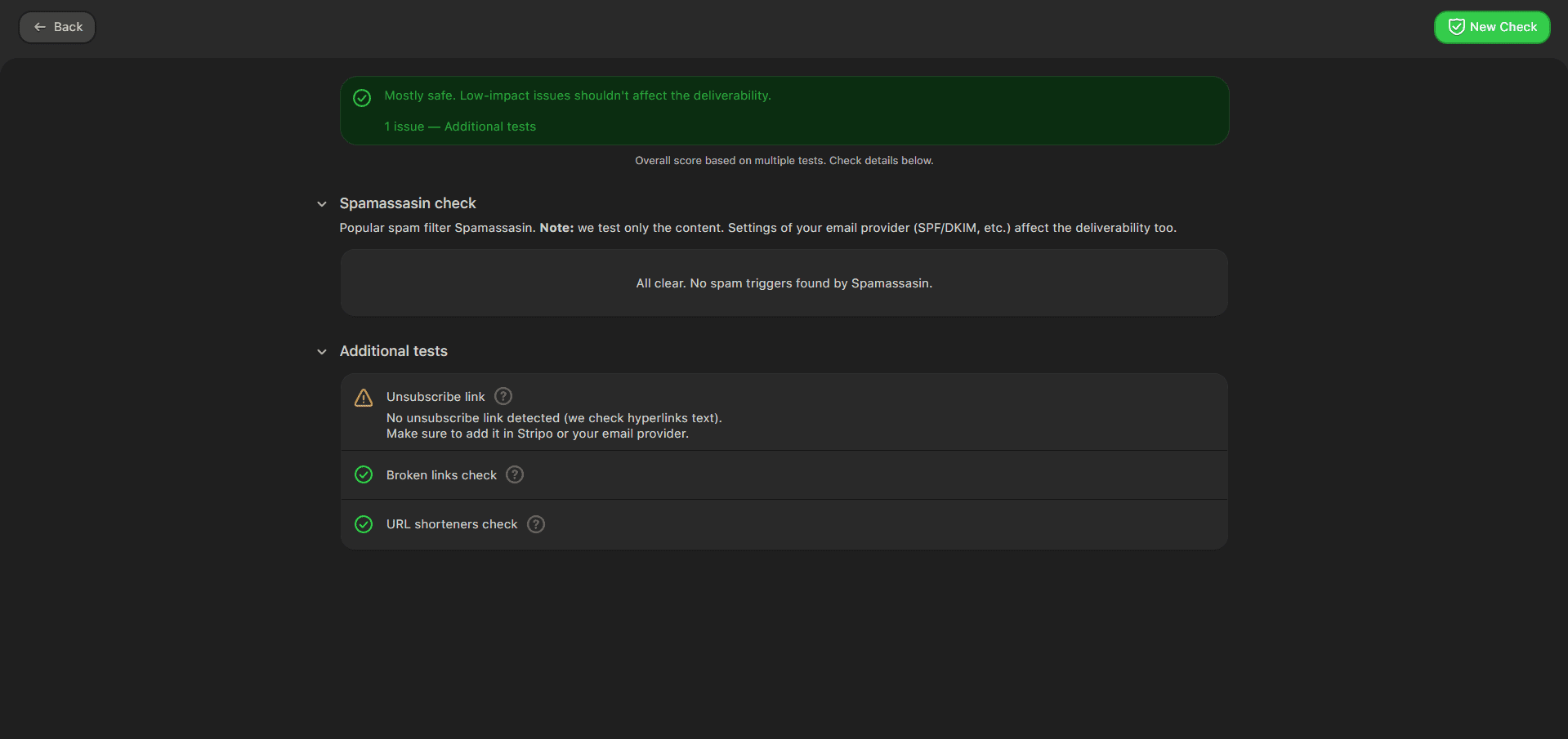Open the help icon for URL shorteners check

(x=536, y=524)
